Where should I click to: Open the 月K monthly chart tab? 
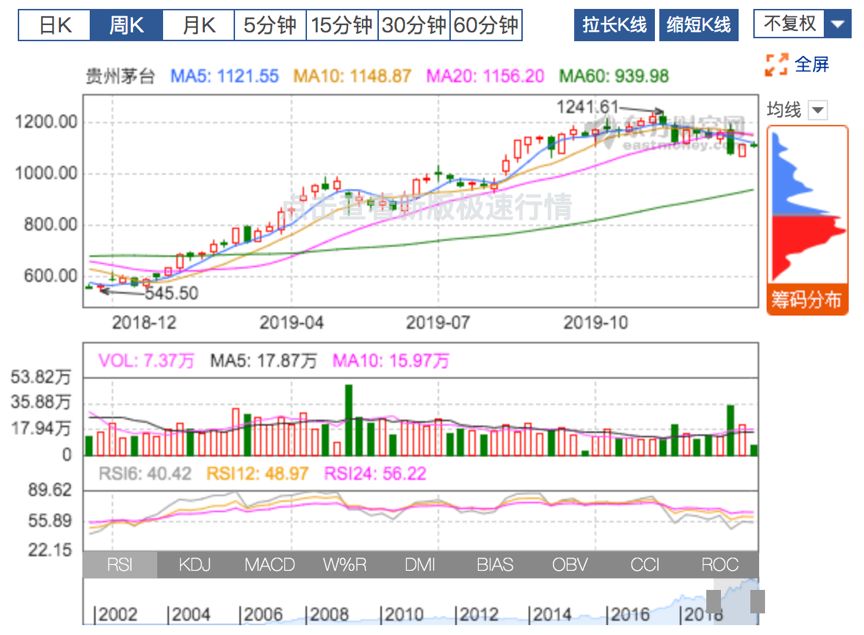point(198,25)
